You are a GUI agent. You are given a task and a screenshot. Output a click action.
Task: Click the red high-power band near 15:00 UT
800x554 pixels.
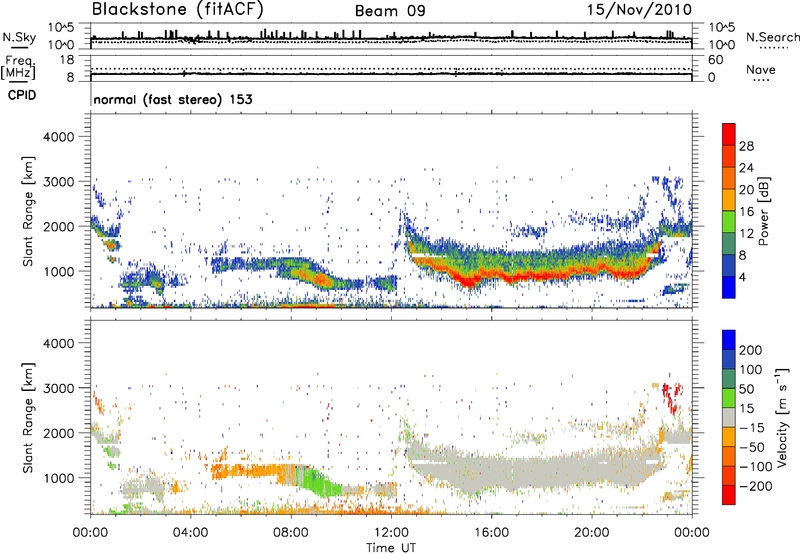467,281
